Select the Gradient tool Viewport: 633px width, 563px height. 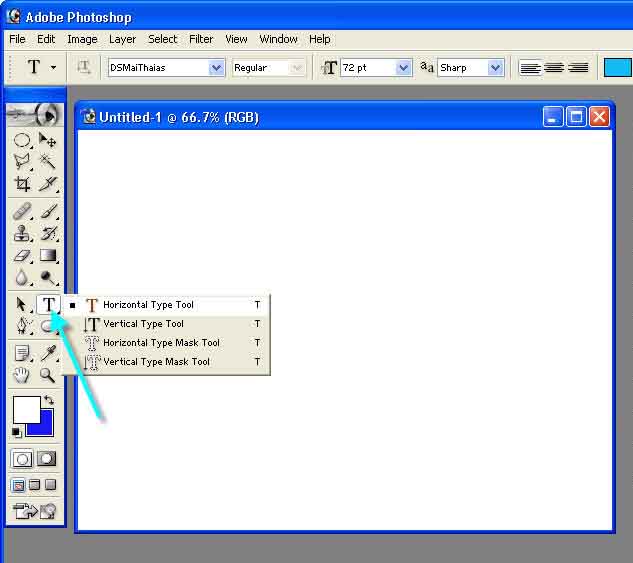(48, 255)
